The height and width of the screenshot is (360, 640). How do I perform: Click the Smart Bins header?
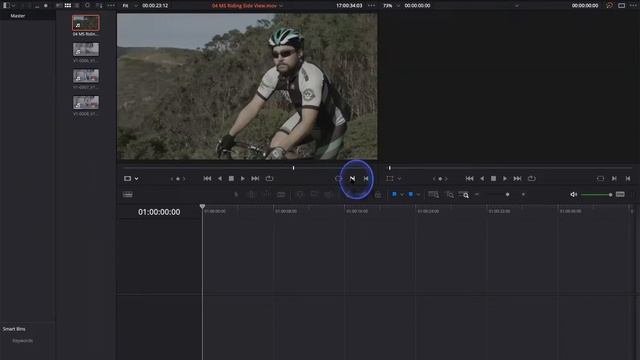[14, 329]
